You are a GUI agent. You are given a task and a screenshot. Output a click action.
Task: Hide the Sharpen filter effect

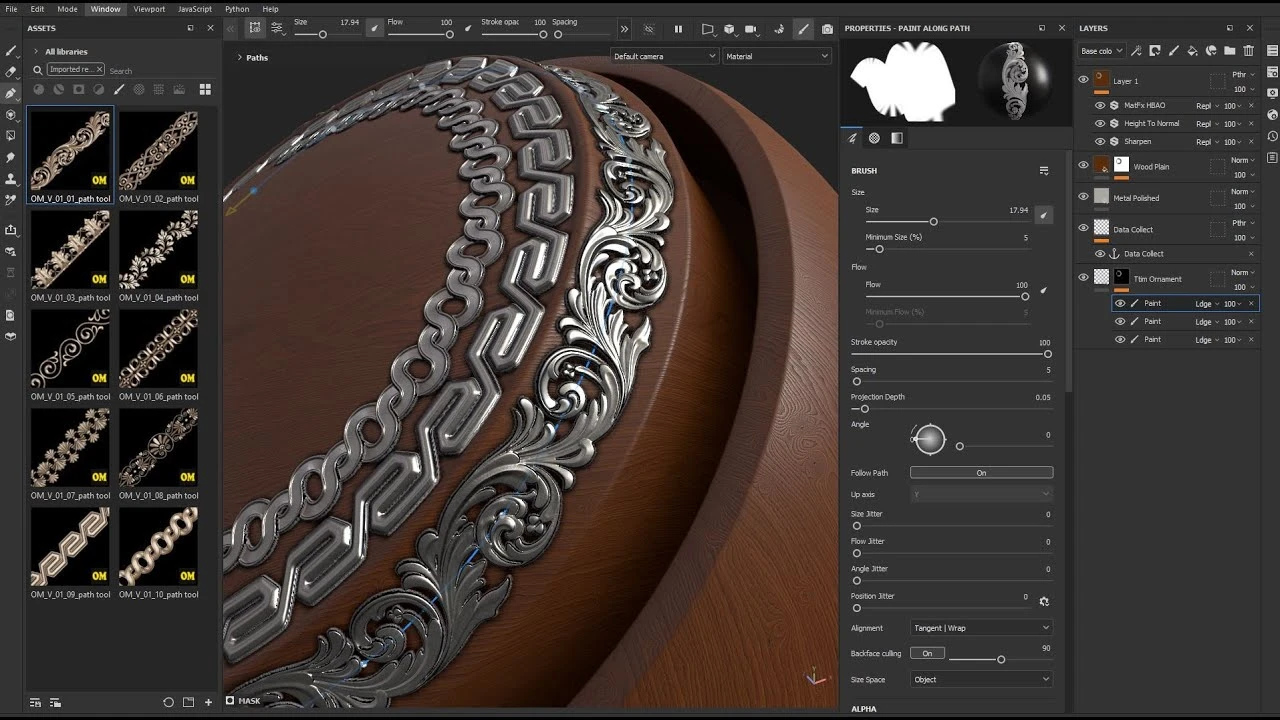[x=1100, y=142]
